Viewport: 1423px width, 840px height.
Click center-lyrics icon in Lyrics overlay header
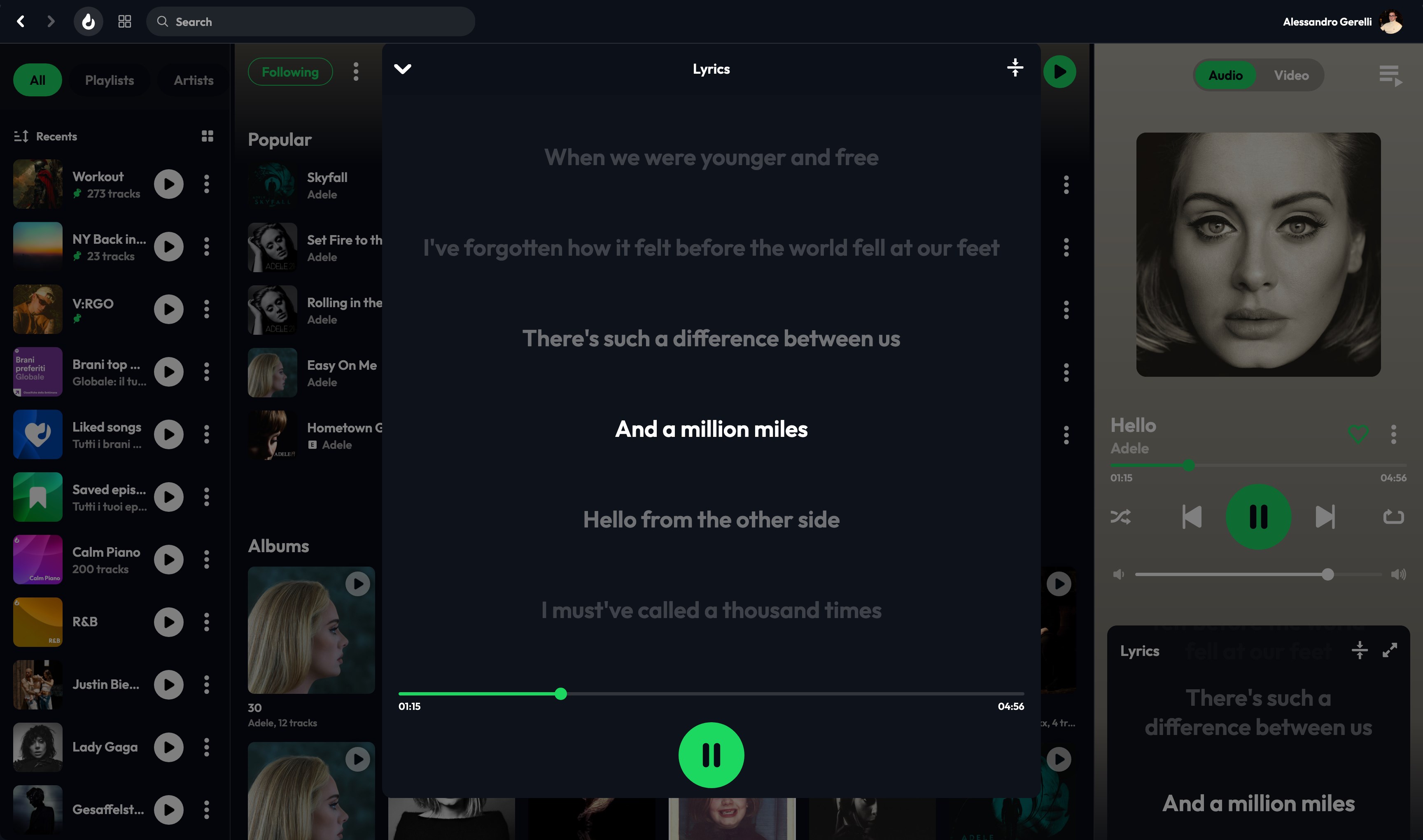[1015, 68]
